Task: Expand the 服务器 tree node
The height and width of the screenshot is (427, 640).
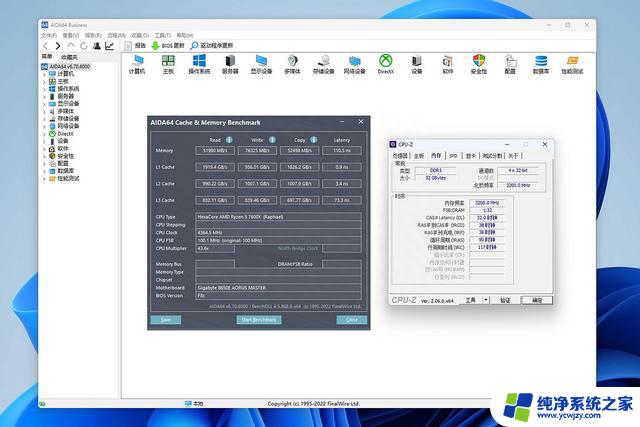Action: pyautogui.click(x=44, y=96)
